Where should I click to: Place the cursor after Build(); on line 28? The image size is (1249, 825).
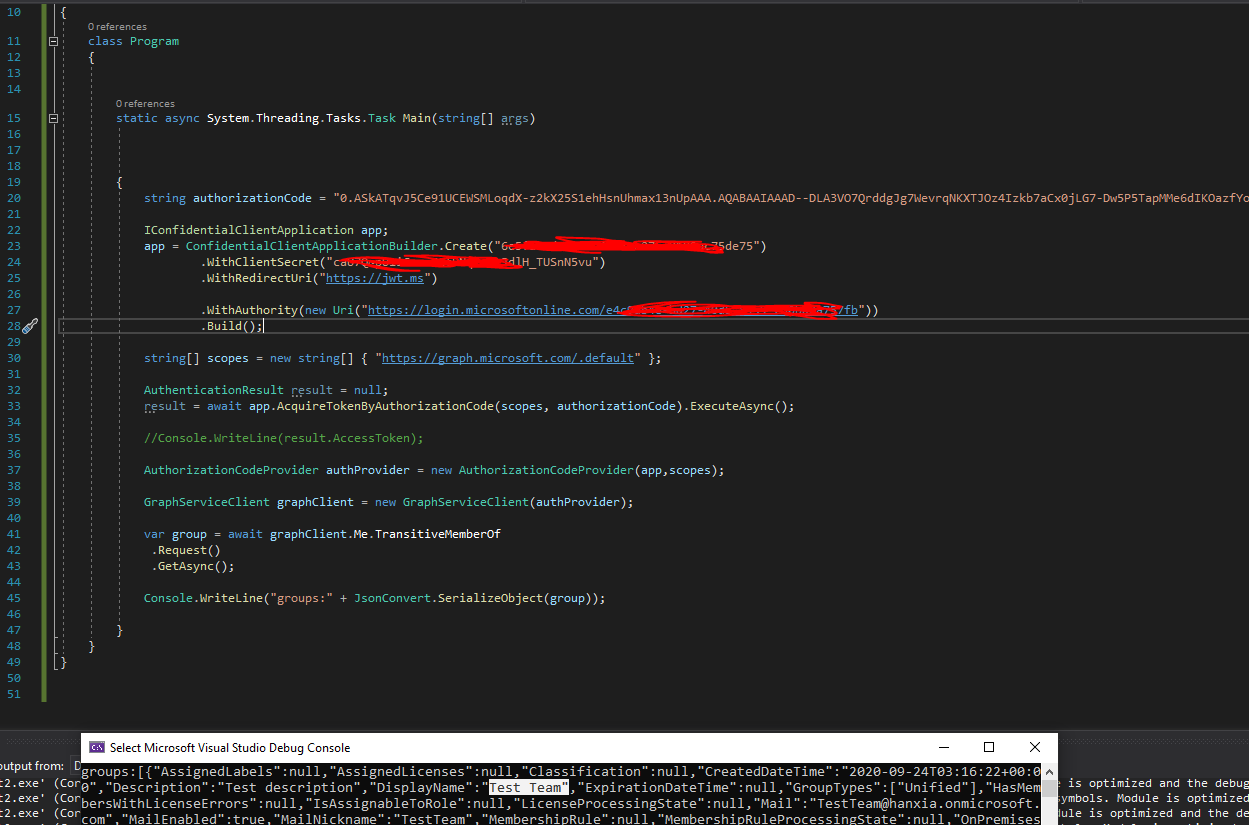coord(263,325)
